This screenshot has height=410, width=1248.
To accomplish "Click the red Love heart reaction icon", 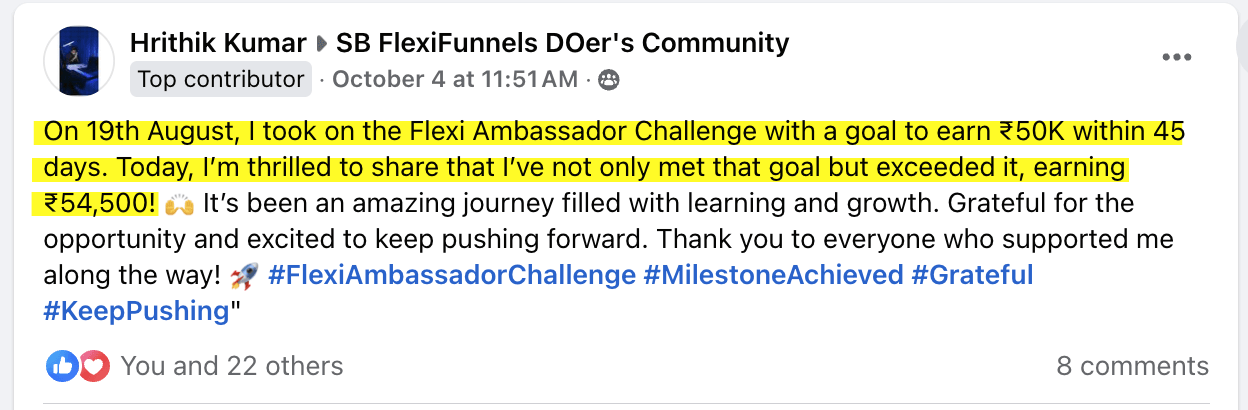I will pyautogui.click(x=93, y=366).
